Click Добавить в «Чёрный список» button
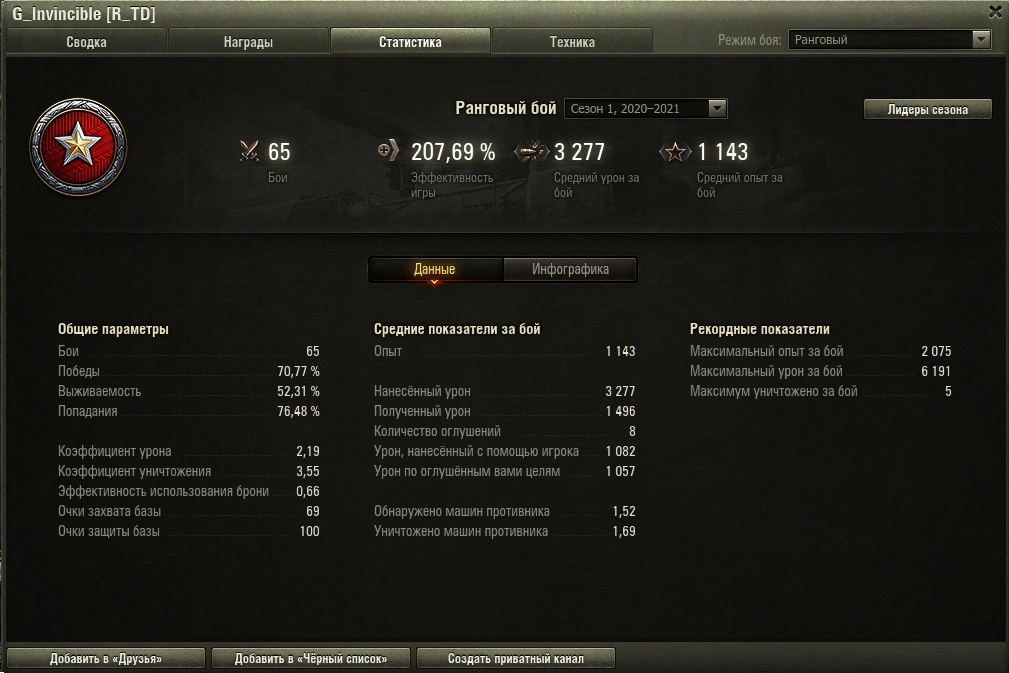The image size is (1009, 673). pos(311,658)
